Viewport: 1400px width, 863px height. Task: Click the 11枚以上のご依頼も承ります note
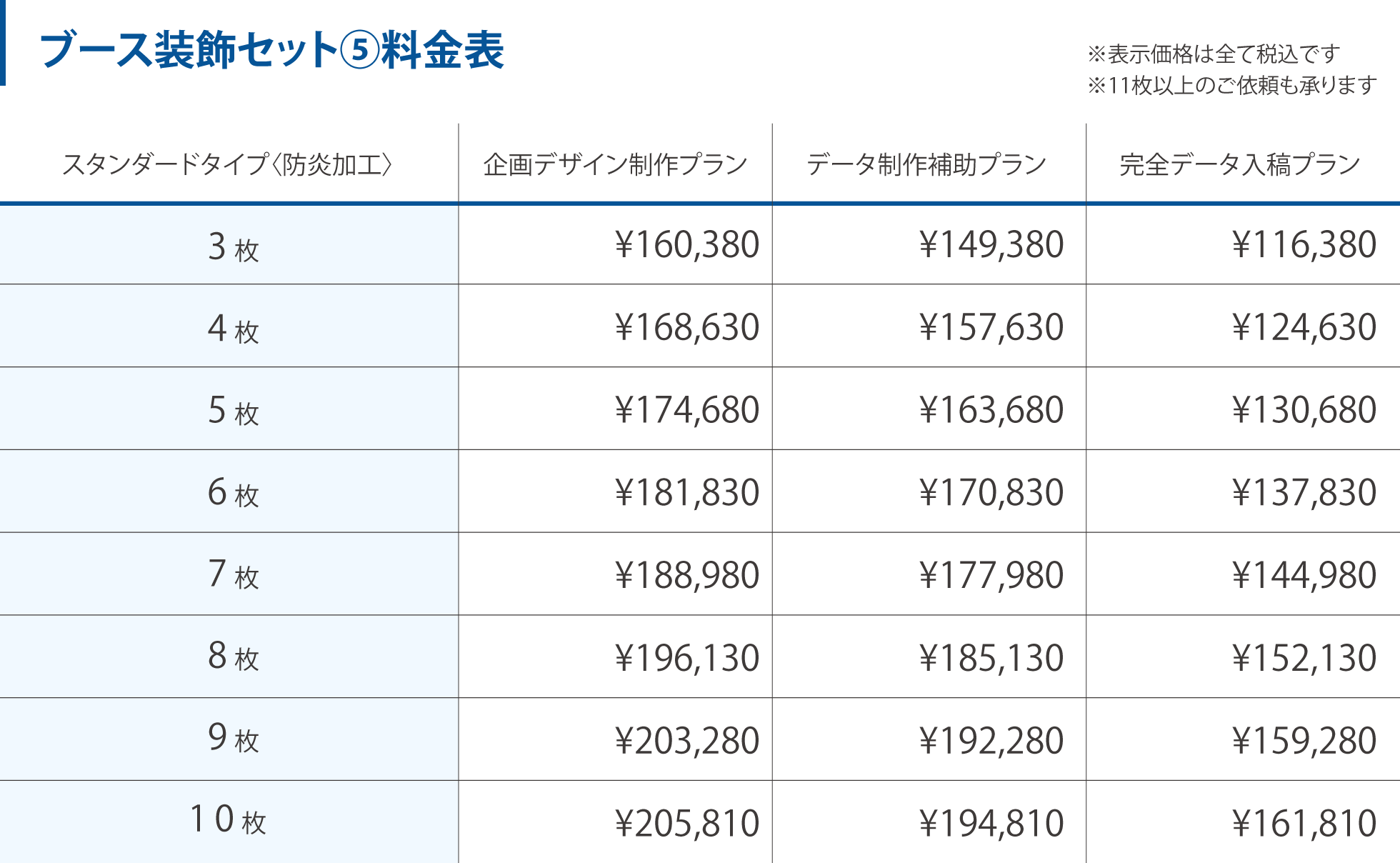click(1232, 86)
